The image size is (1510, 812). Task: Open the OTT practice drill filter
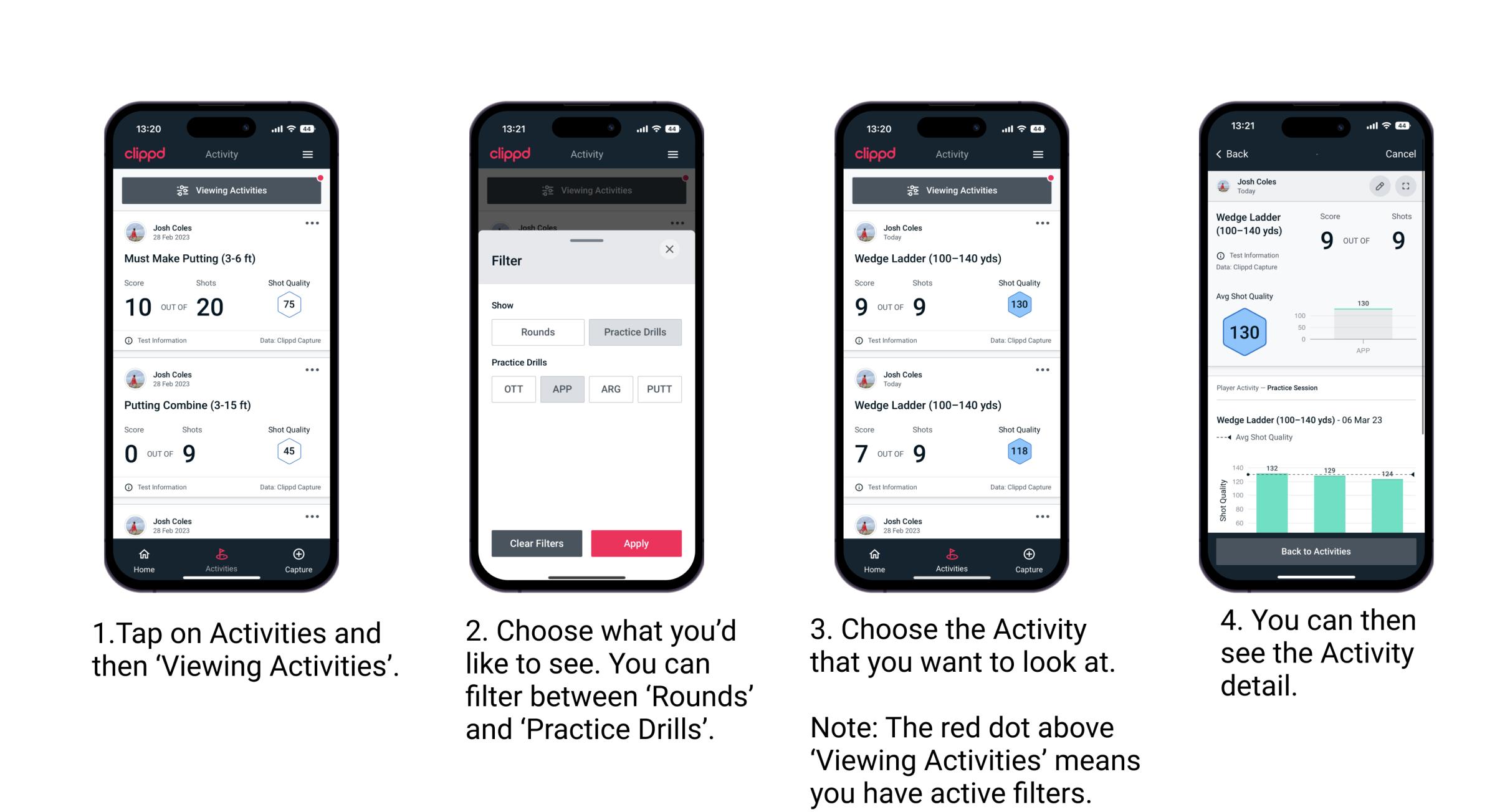[512, 389]
